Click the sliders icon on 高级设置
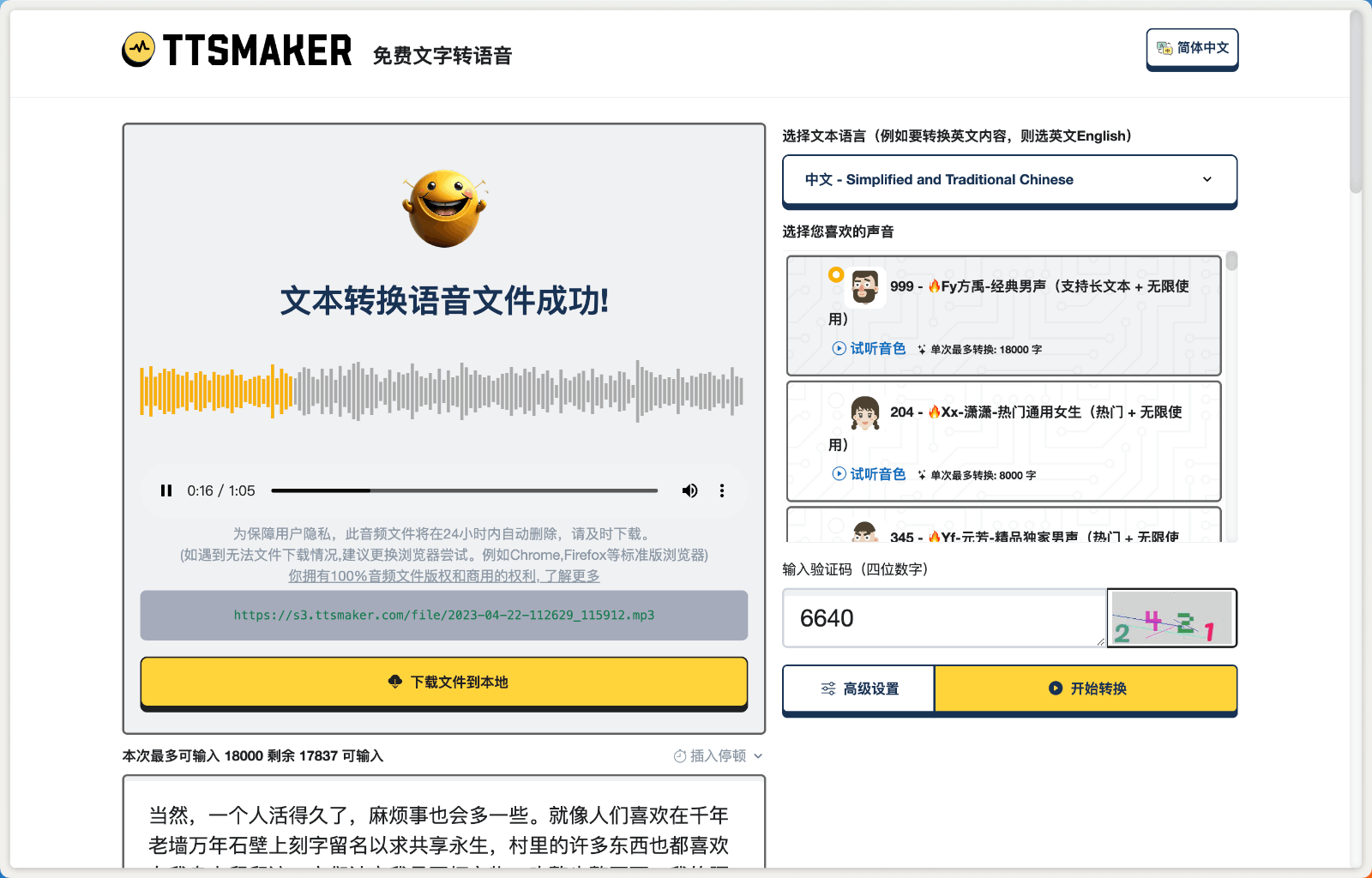 (827, 688)
